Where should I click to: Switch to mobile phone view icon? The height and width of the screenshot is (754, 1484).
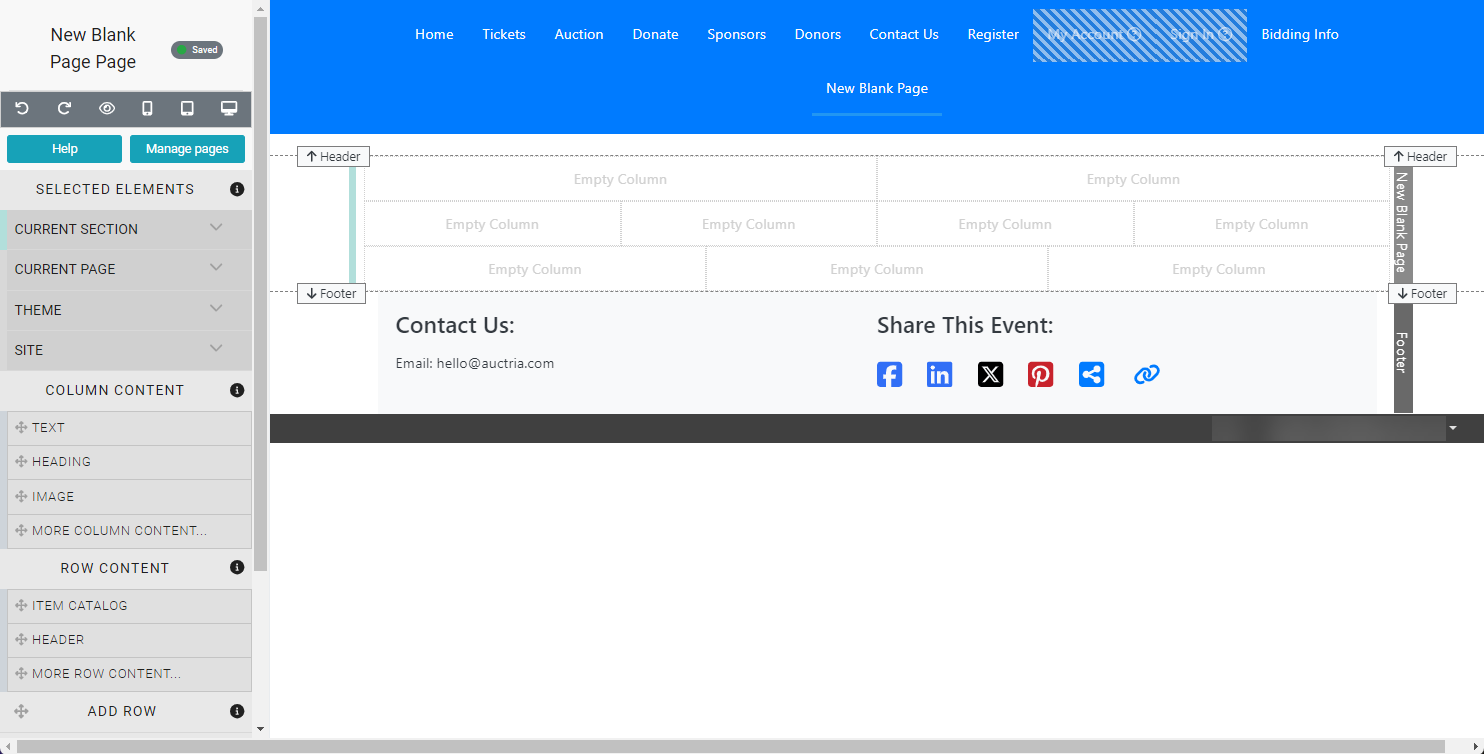point(147,108)
